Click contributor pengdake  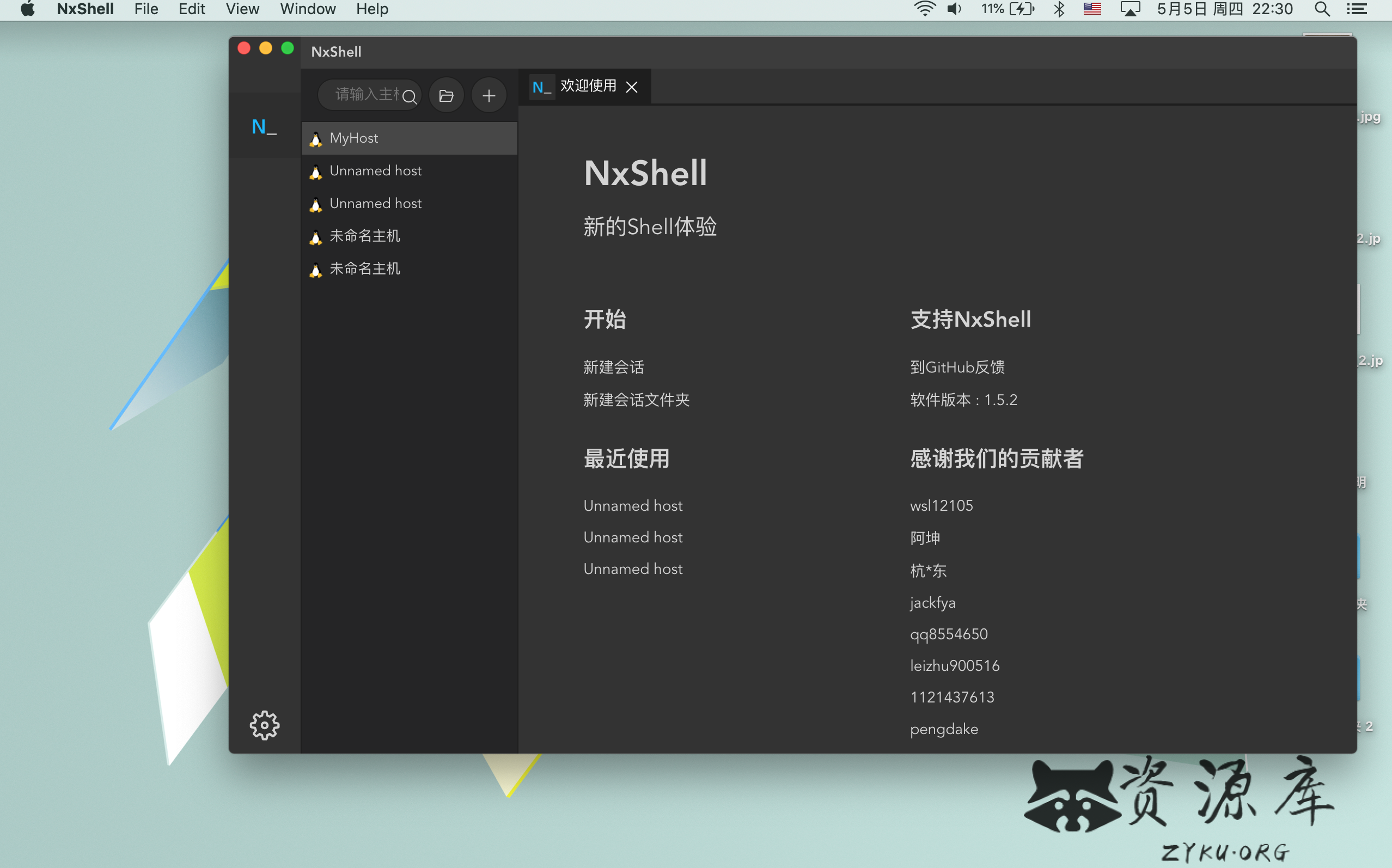(944, 729)
